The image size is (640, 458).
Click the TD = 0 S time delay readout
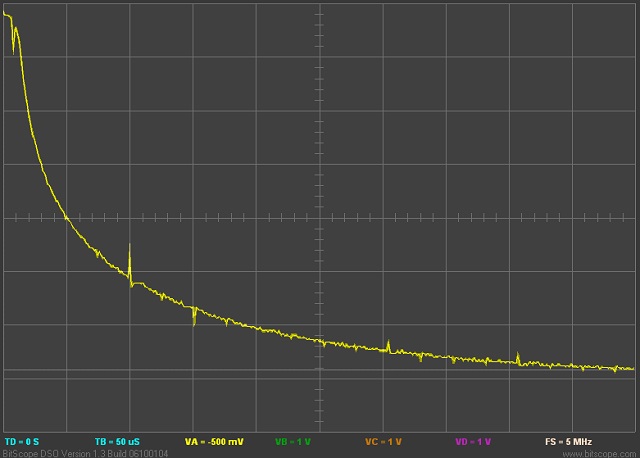[x=22, y=442]
